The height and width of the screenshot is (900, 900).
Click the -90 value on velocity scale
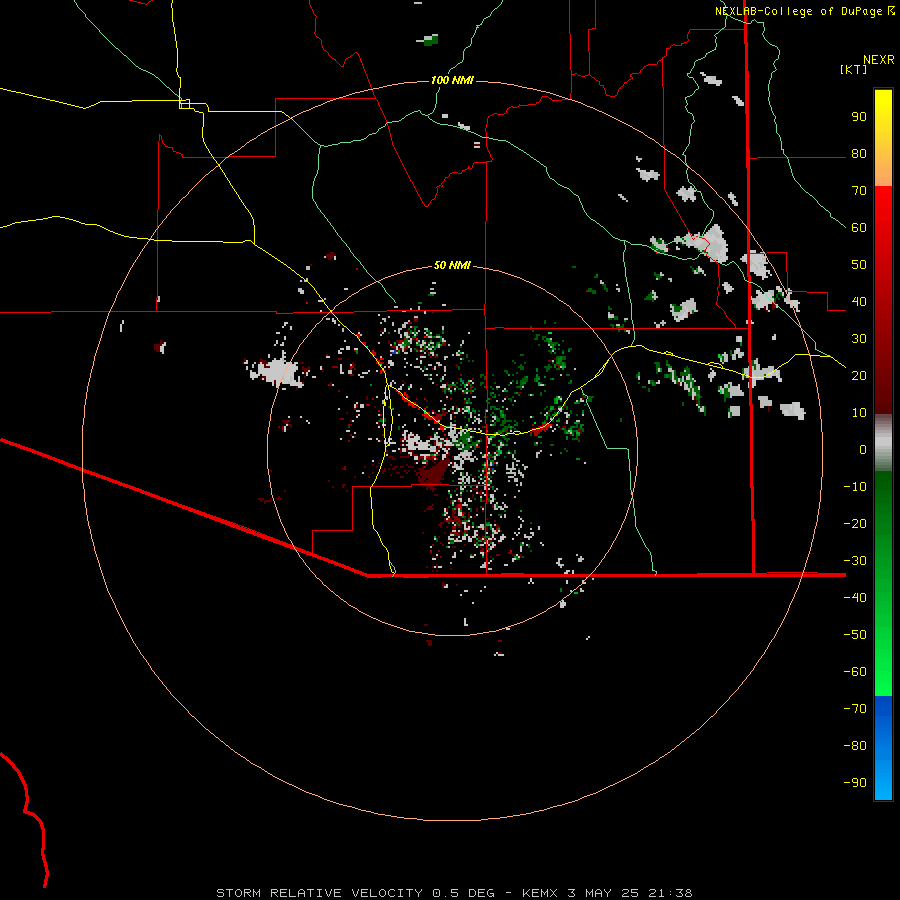(855, 783)
